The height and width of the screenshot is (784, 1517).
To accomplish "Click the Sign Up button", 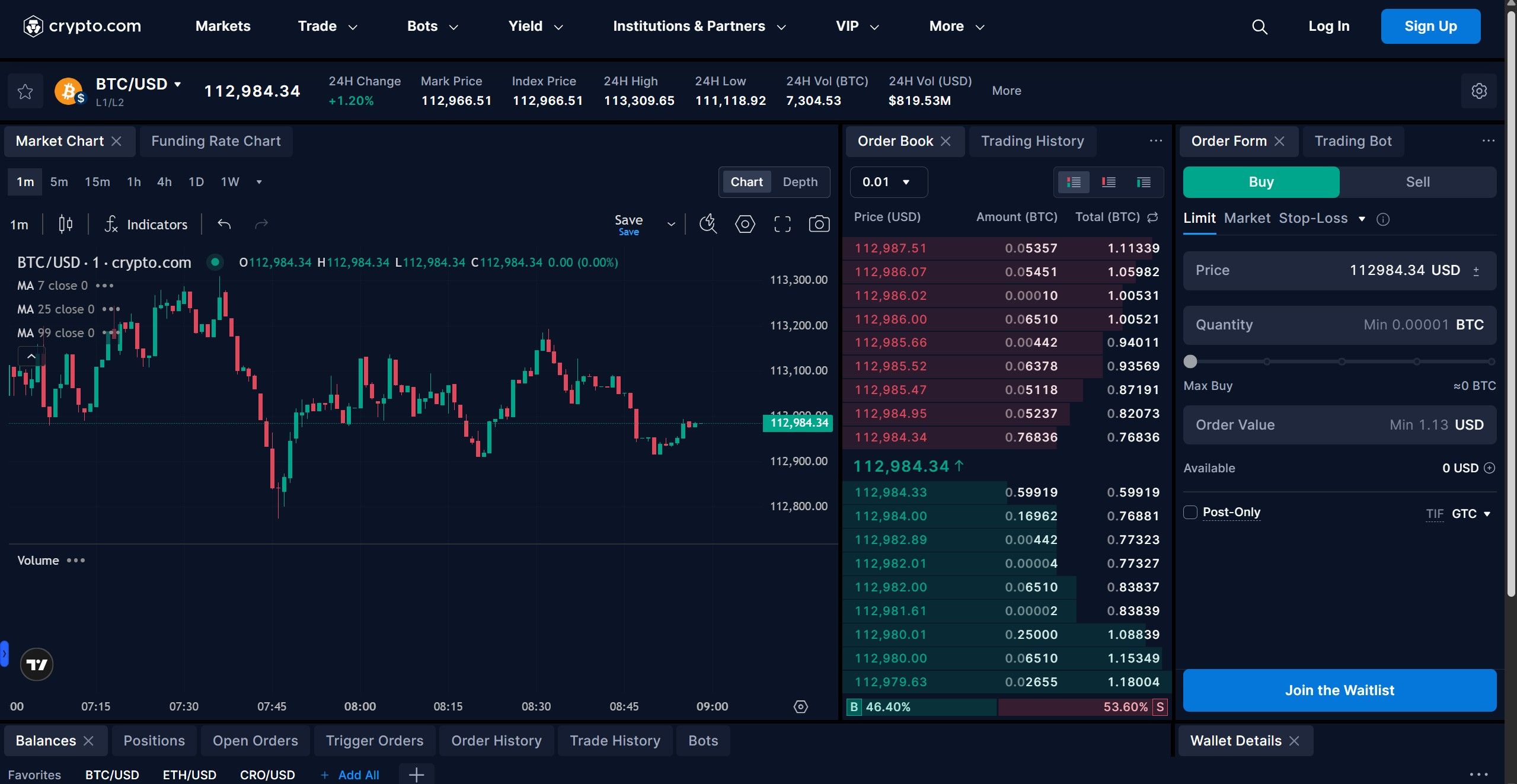I will coord(1430,27).
